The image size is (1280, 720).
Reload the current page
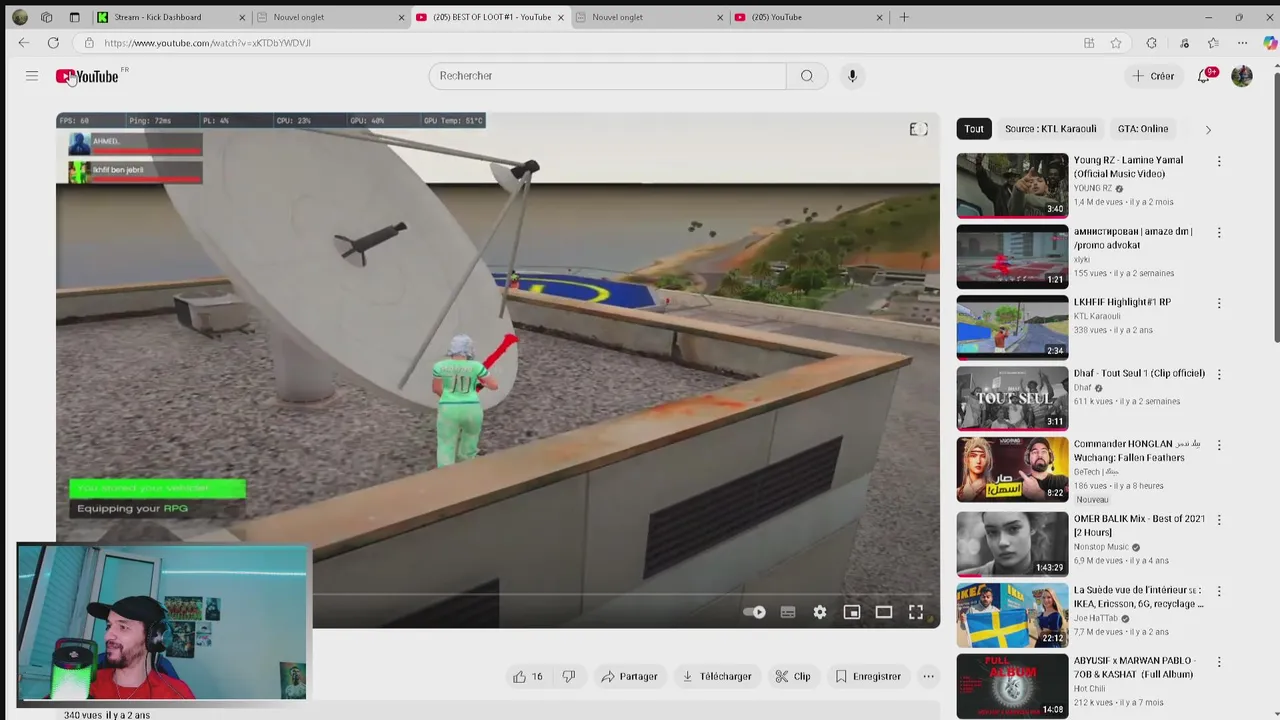click(53, 43)
